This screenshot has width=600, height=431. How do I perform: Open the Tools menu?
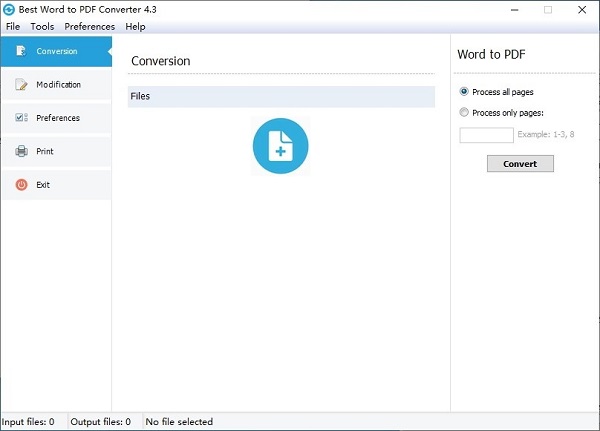(x=42, y=26)
